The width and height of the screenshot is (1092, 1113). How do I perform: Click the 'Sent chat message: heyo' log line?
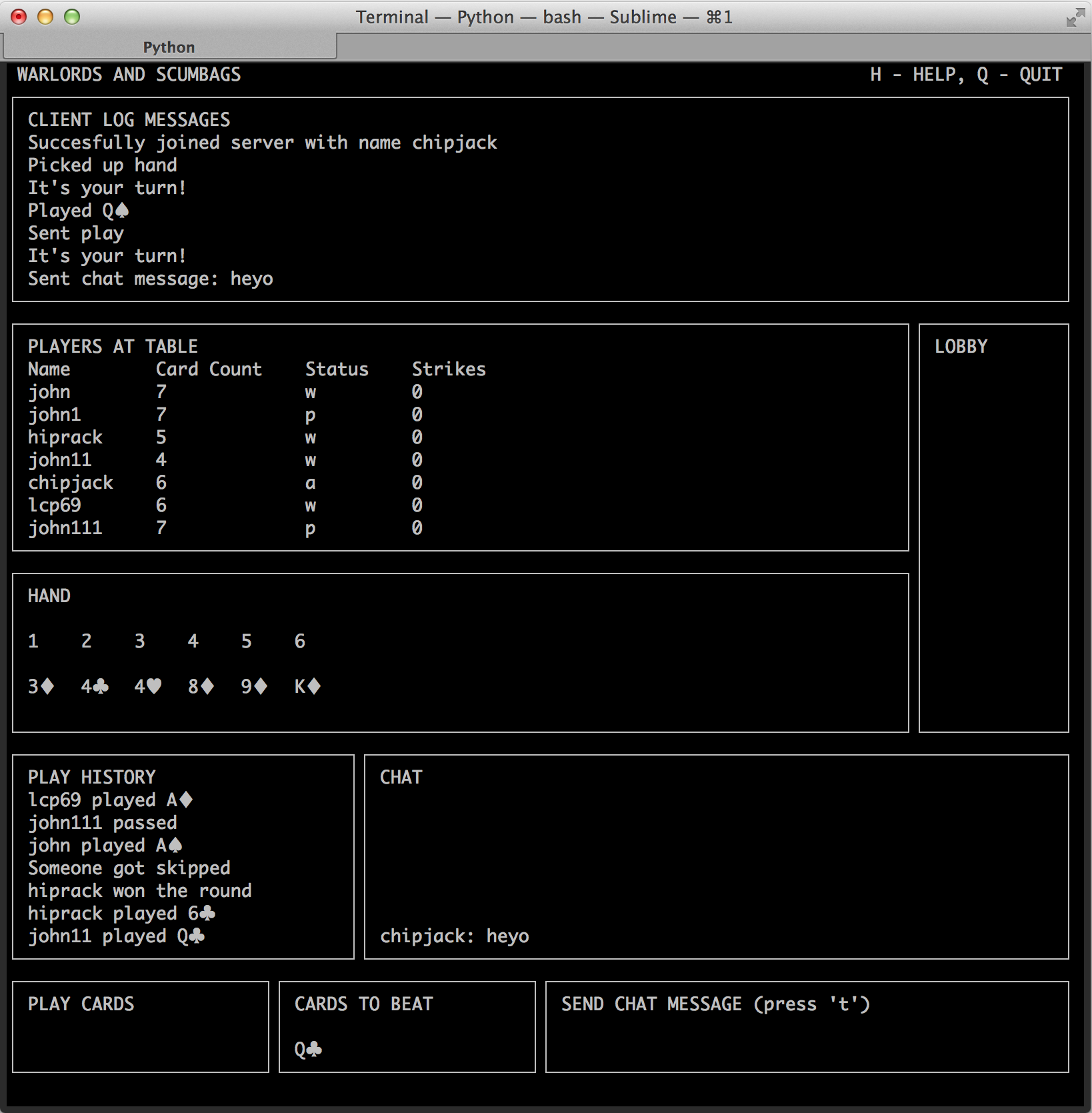[x=150, y=279]
